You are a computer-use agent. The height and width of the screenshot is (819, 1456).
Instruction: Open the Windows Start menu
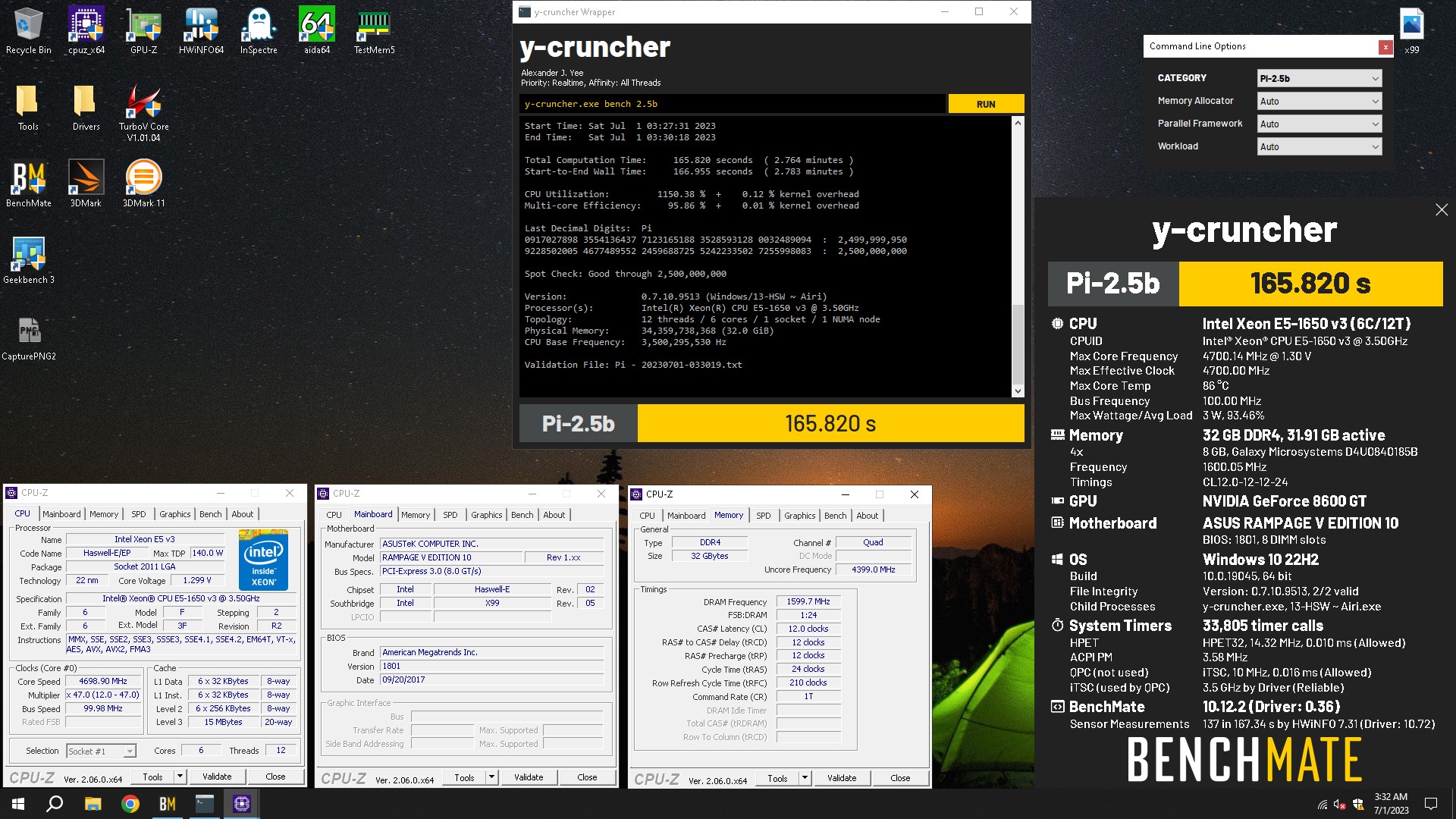(18, 804)
